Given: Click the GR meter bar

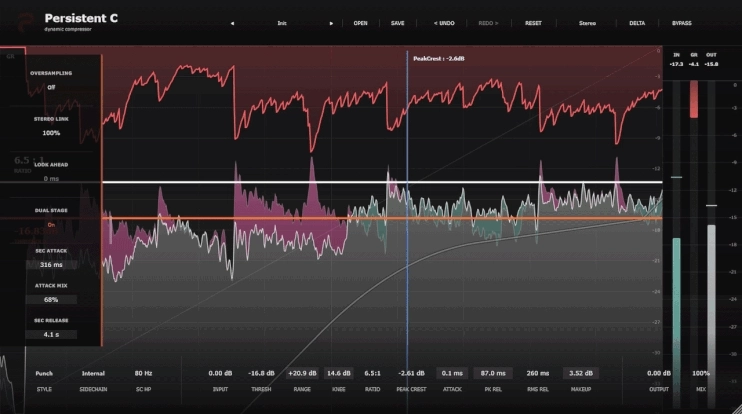Looking at the screenshot, I should pyautogui.click(x=694, y=99).
